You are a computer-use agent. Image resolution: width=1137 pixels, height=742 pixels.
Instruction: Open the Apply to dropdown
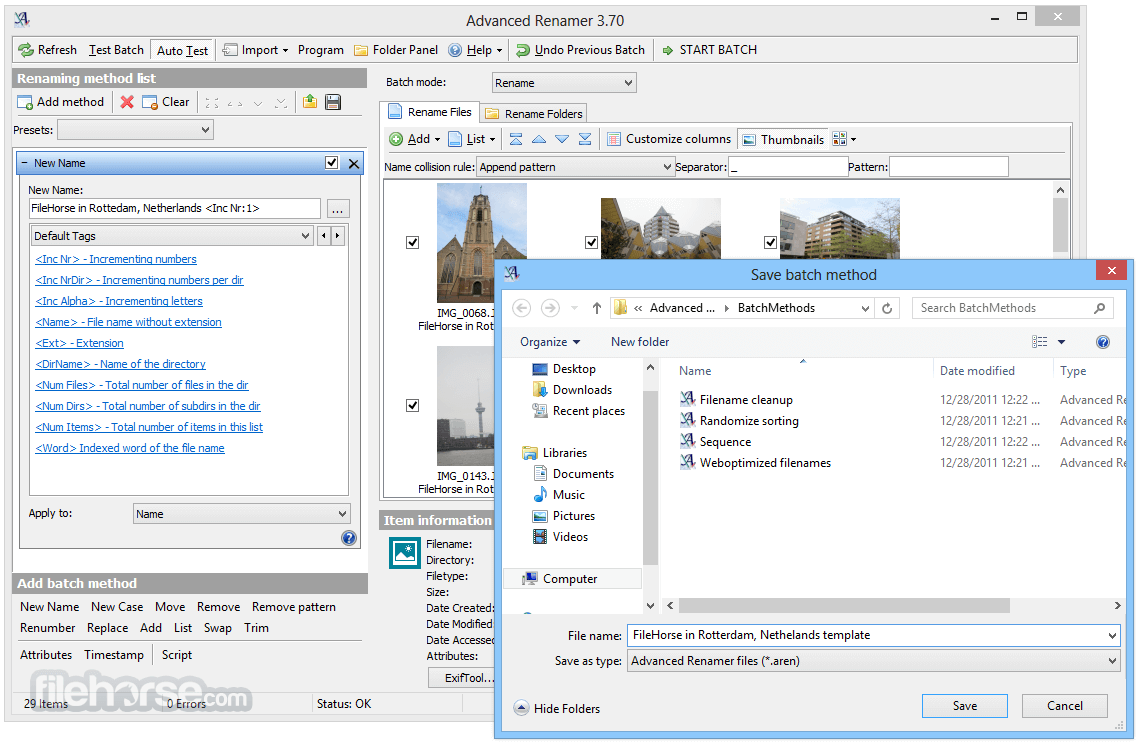coord(242,514)
